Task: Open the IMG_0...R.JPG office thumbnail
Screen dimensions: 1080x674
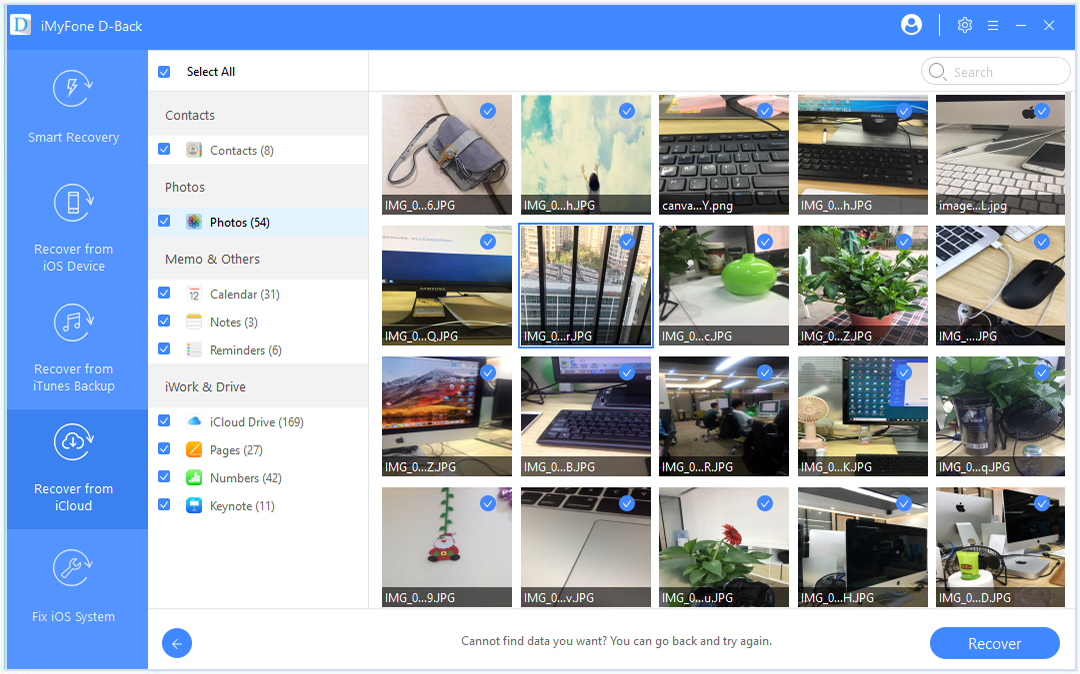Action: coord(724,416)
